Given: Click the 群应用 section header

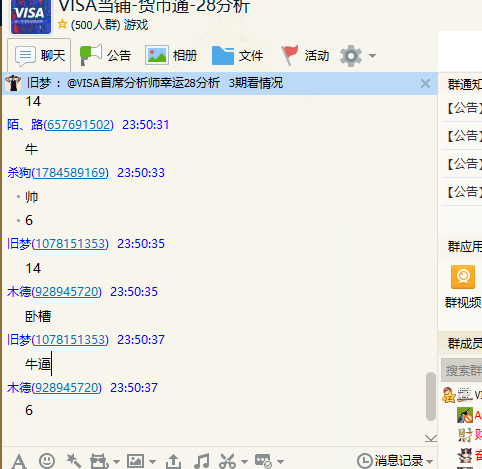Looking at the screenshot, I should [464, 247].
